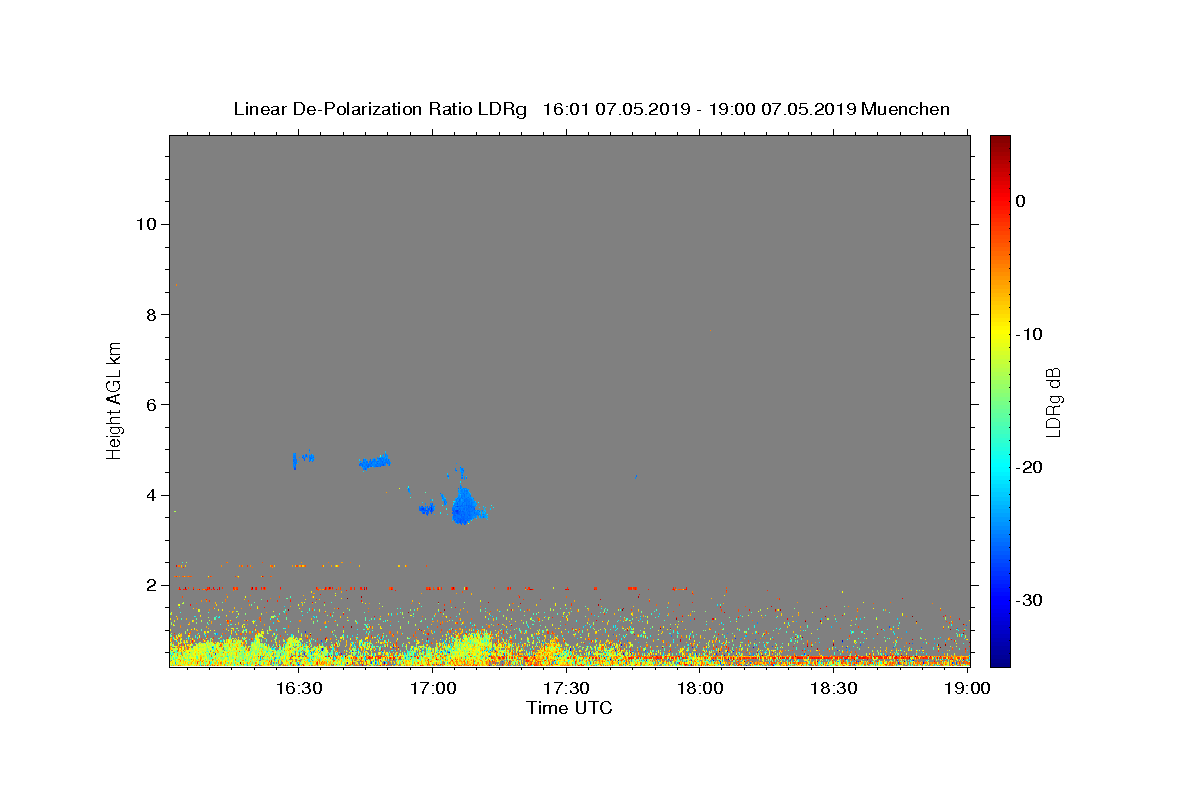The width and height of the screenshot is (1200, 800).
Task: Click the '18:30' time tick label
Action: pos(833,688)
